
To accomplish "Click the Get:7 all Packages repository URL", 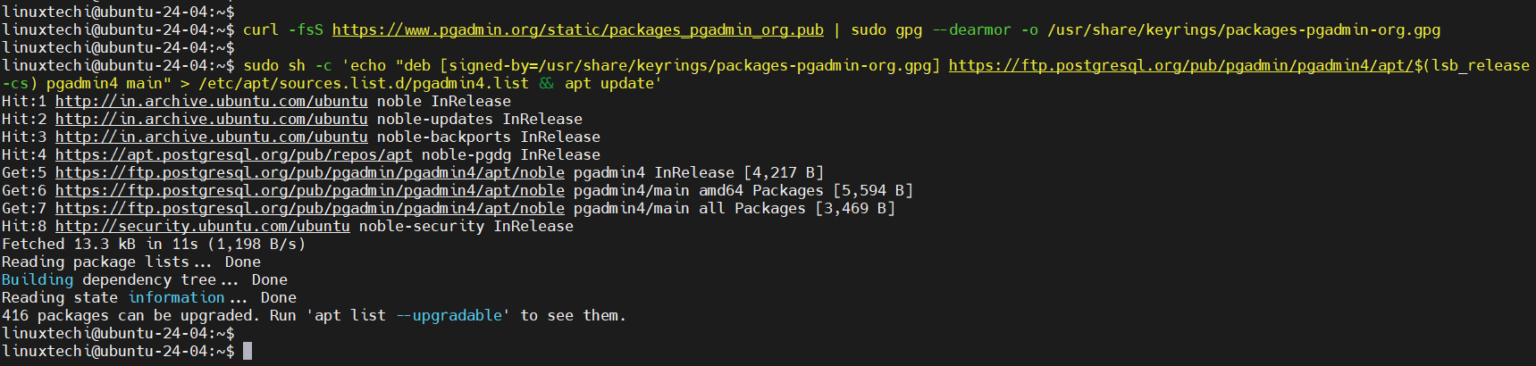I will pos(310,209).
